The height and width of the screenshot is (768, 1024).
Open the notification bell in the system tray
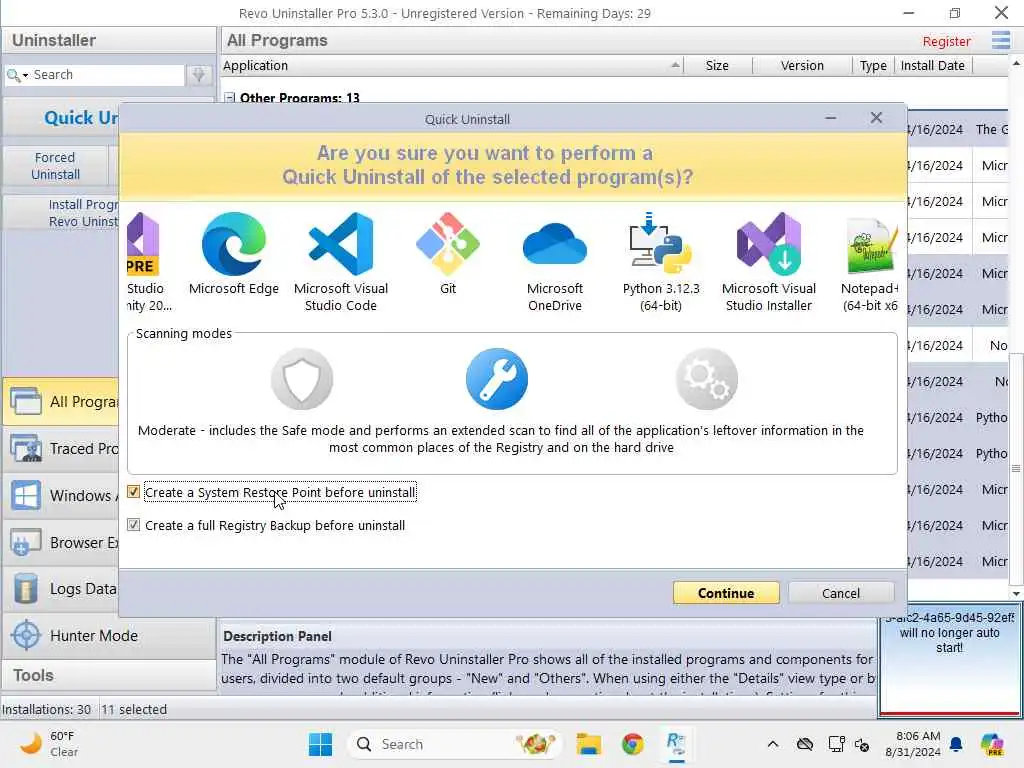(x=956, y=744)
